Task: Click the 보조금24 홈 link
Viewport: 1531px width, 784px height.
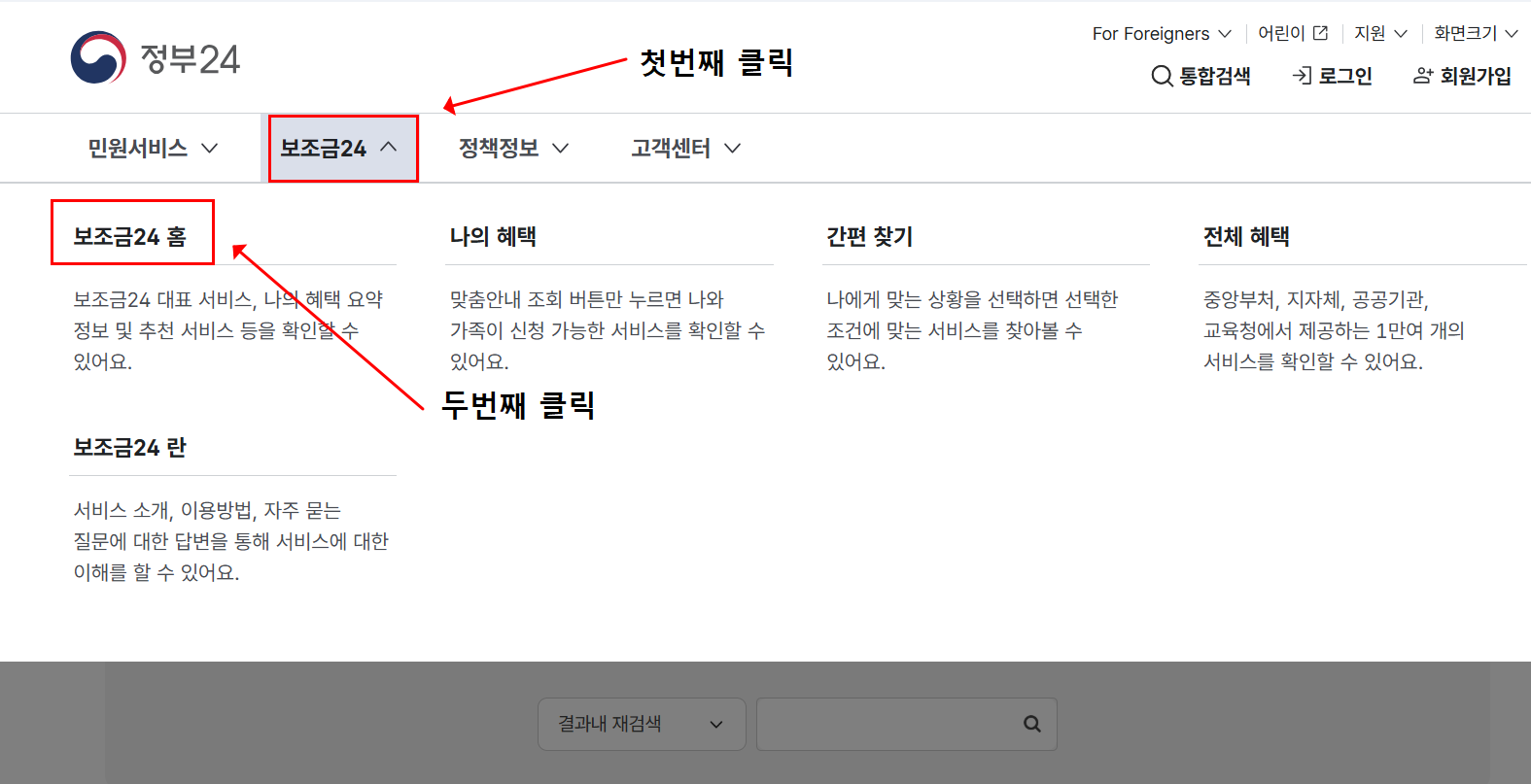Action: tap(130, 236)
